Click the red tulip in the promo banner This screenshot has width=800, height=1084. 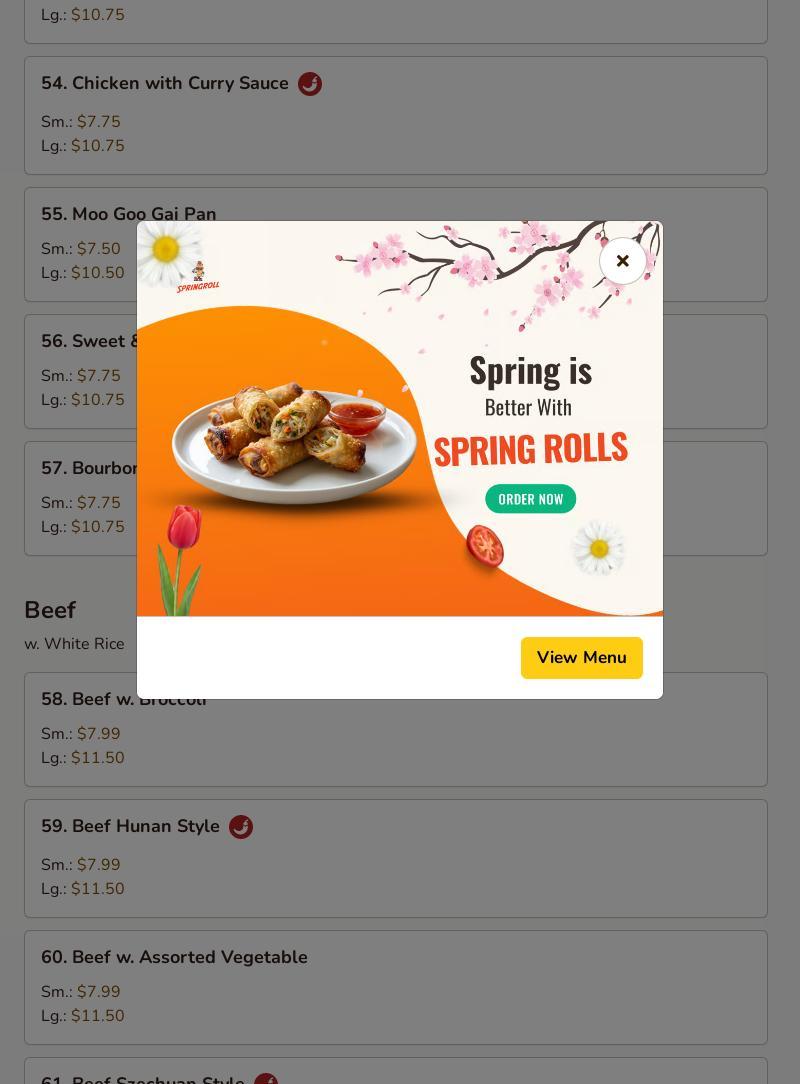pyautogui.click(x=180, y=559)
